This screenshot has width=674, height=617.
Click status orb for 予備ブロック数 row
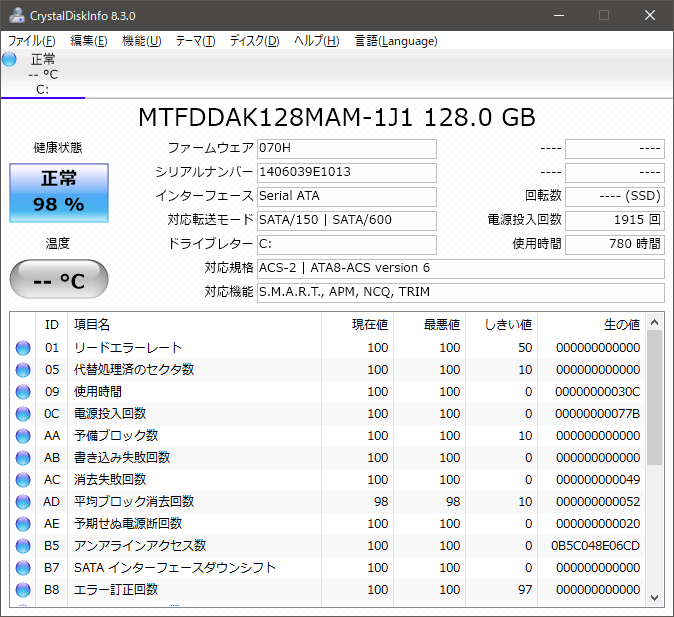tap(23, 436)
